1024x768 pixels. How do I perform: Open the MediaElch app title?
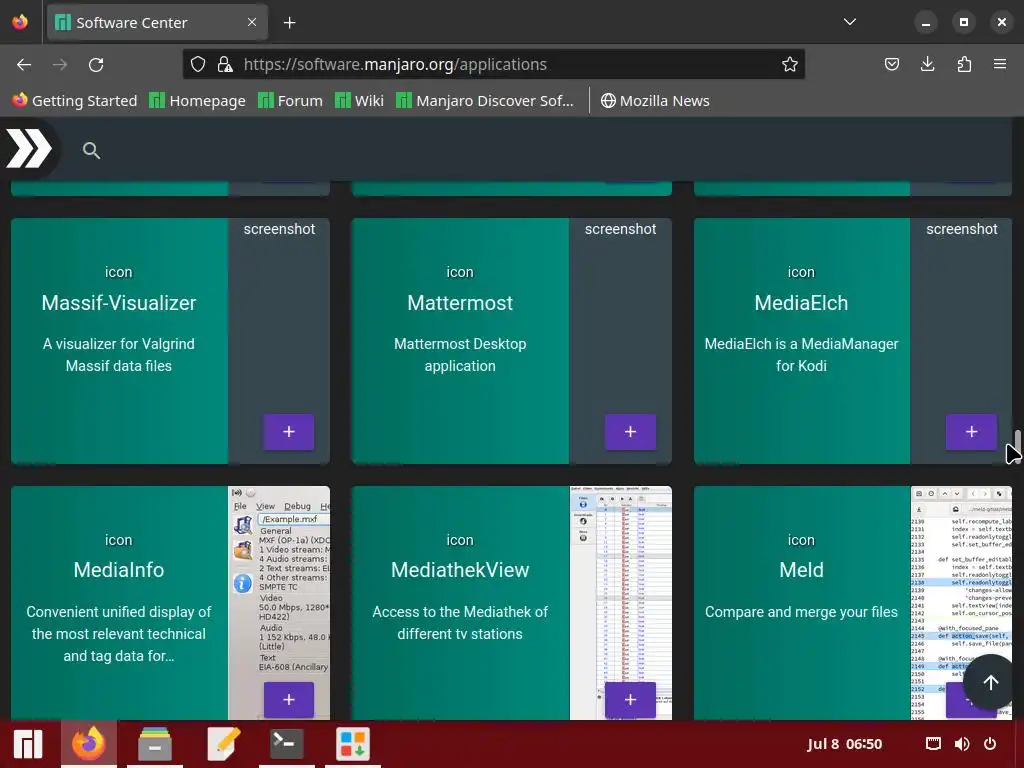pos(801,303)
